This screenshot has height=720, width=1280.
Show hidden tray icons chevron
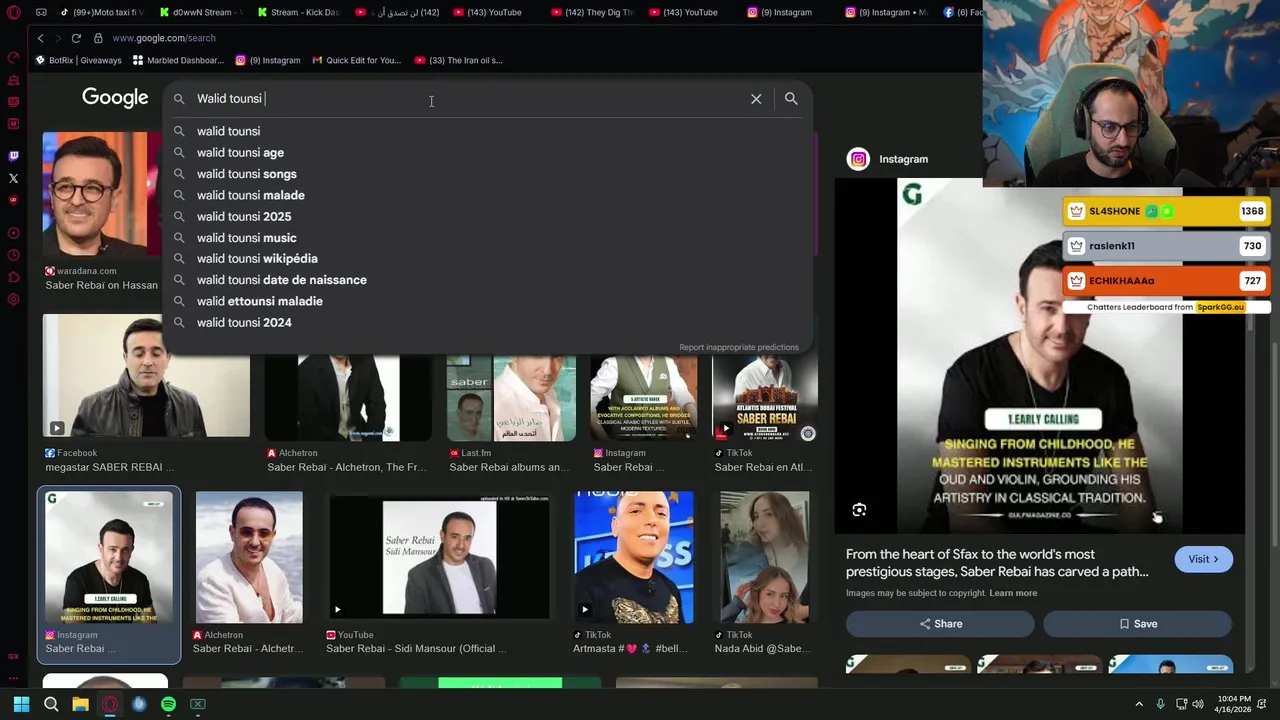(1139, 704)
